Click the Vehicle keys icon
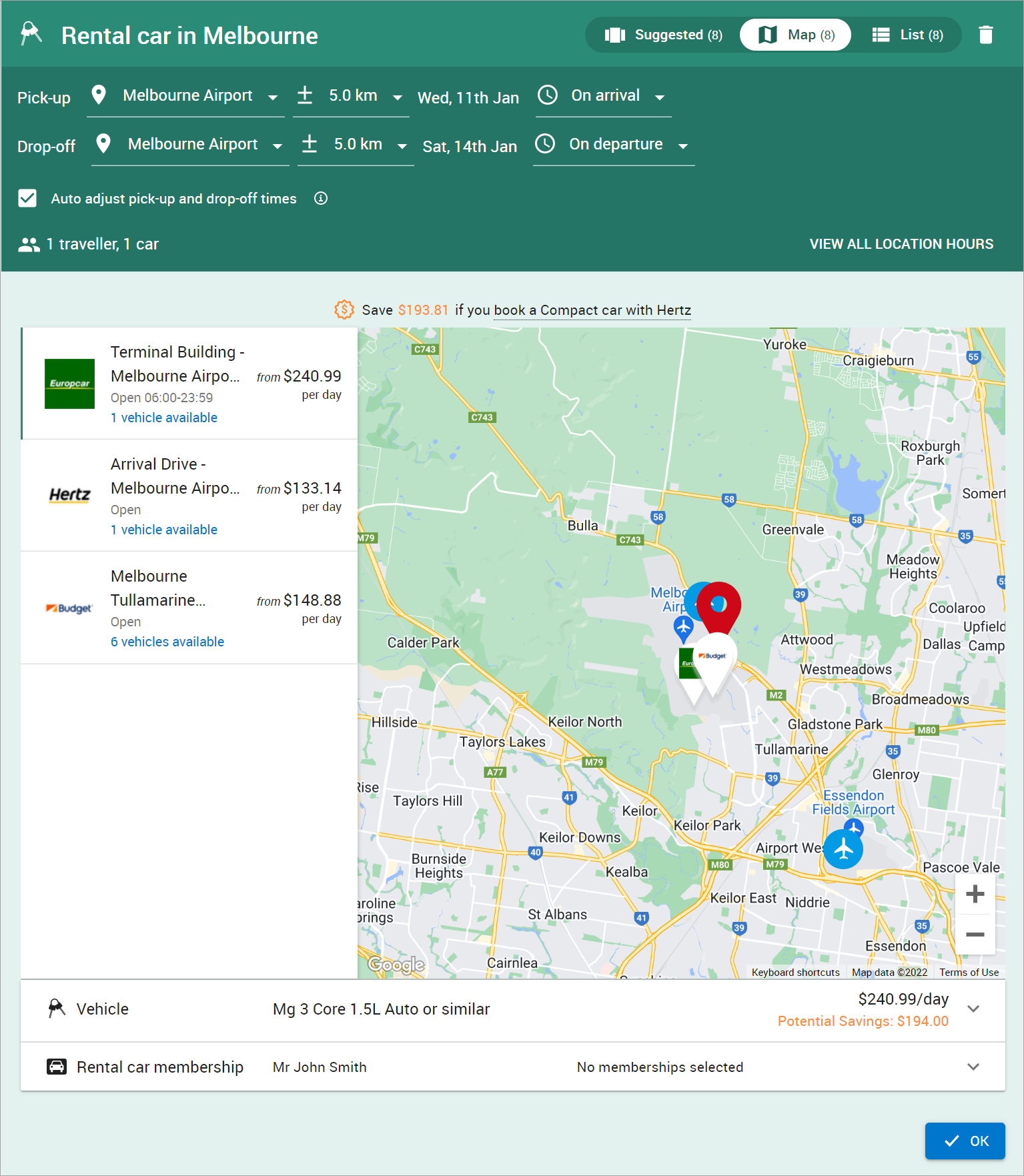Image resolution: width=1024 pixels, height=1176 pixels. 57,1008
